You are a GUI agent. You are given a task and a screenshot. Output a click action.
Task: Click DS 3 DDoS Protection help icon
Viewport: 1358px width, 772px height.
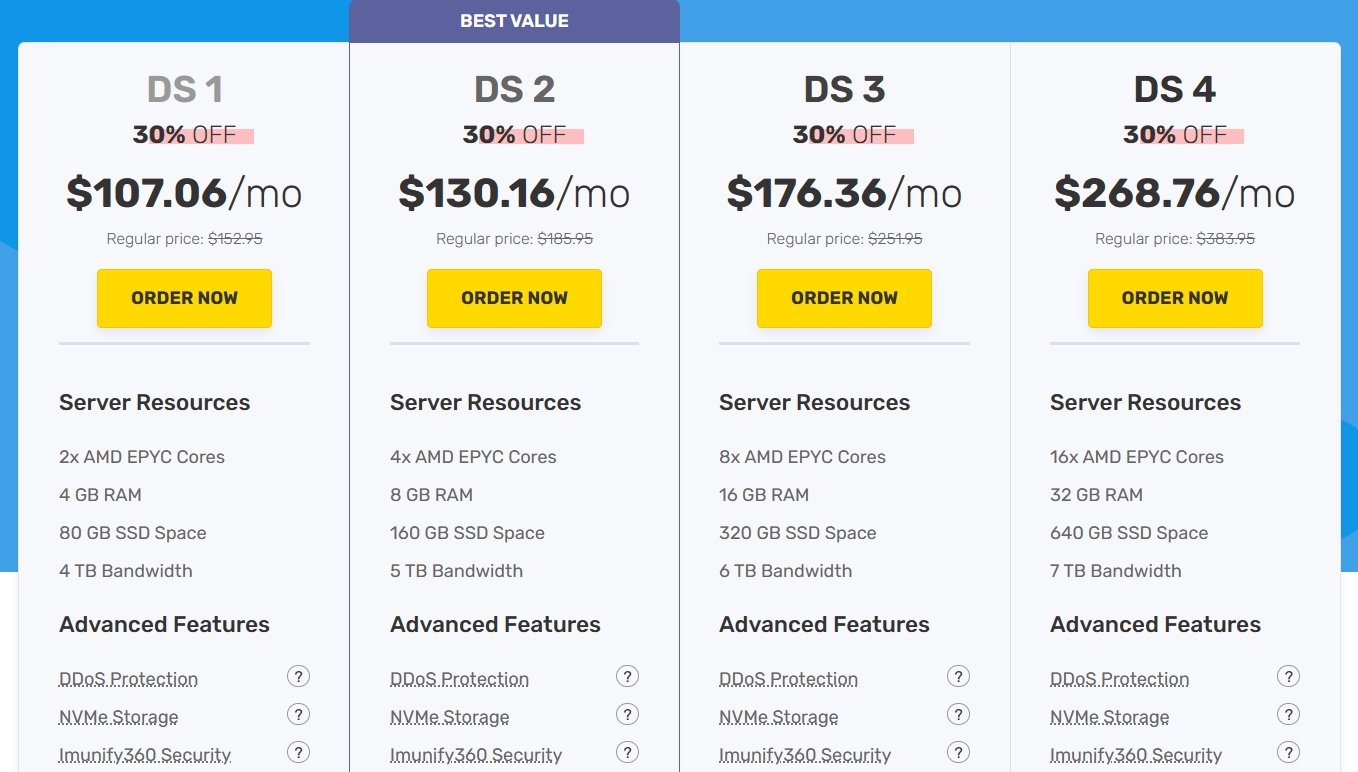(958, 677)
